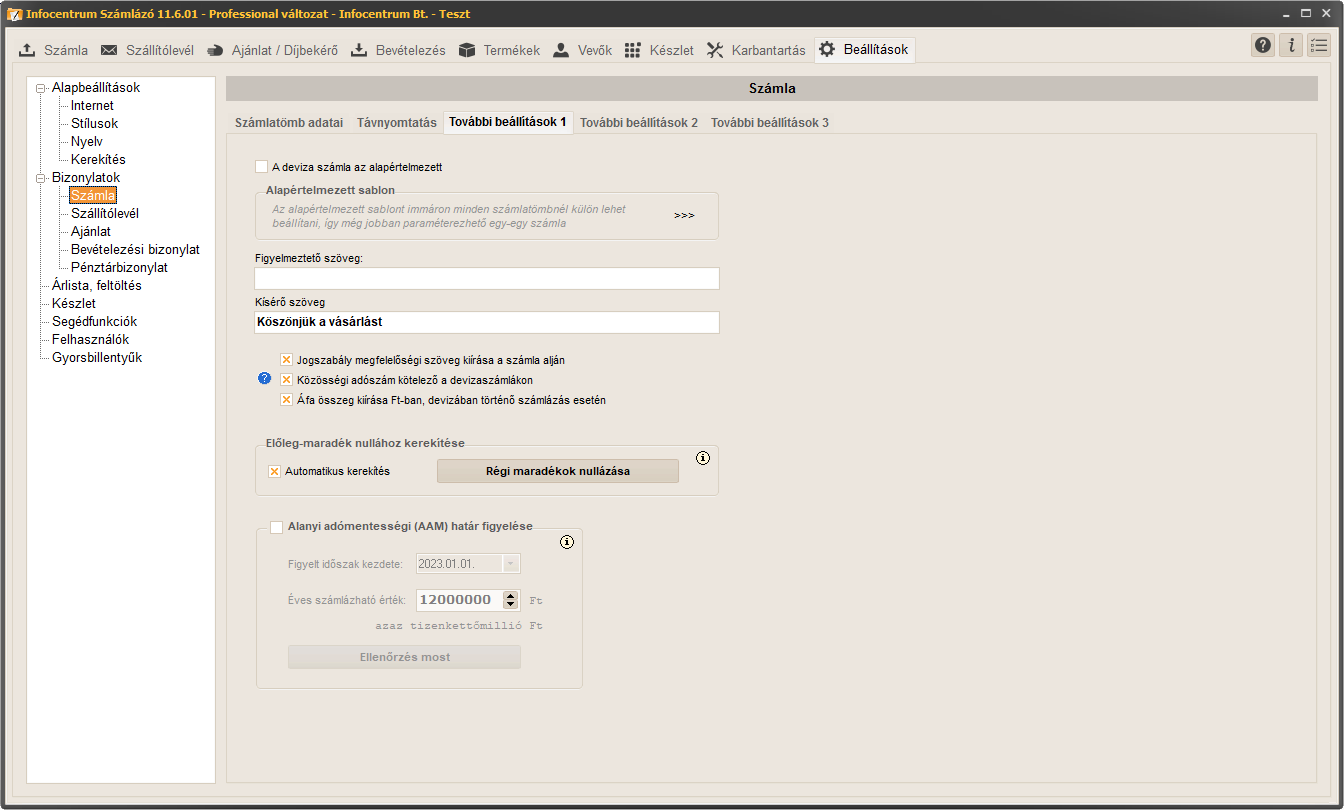Click Éves számlázható érték number field
This screenshot has height=810, width=1344.
[x=459, y=600]
